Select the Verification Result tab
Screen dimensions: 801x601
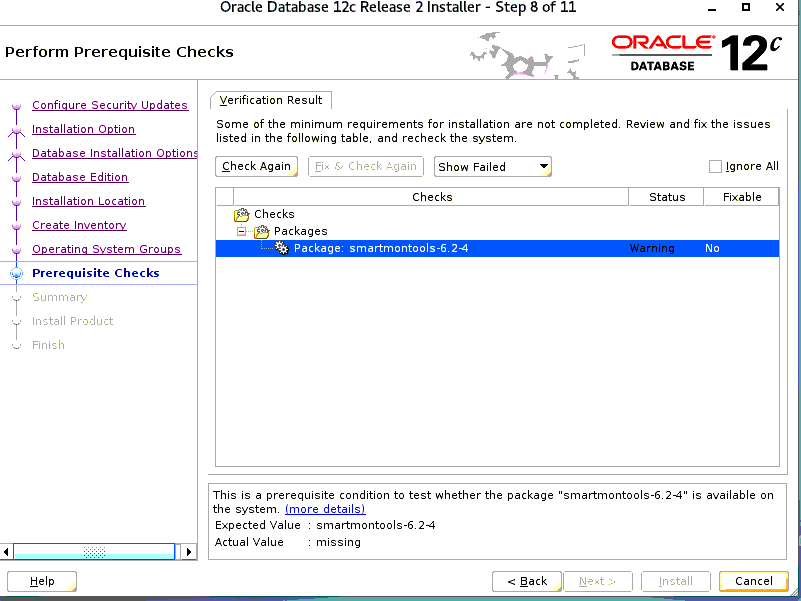coord(271,100)
